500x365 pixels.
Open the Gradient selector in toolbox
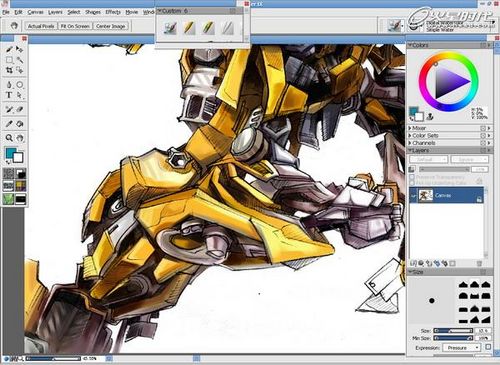click(21, 173)
